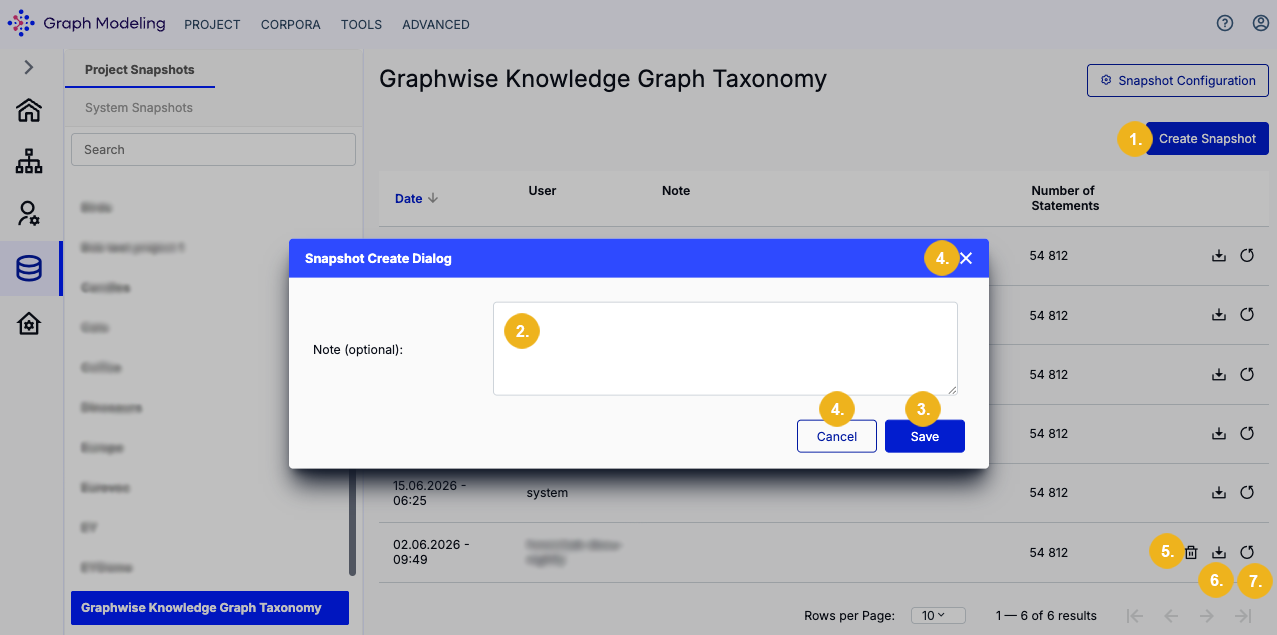This screenshot has width=1277, height=635.
Task: Click into the Note (optional) text area
Action: tap(725, 349)
